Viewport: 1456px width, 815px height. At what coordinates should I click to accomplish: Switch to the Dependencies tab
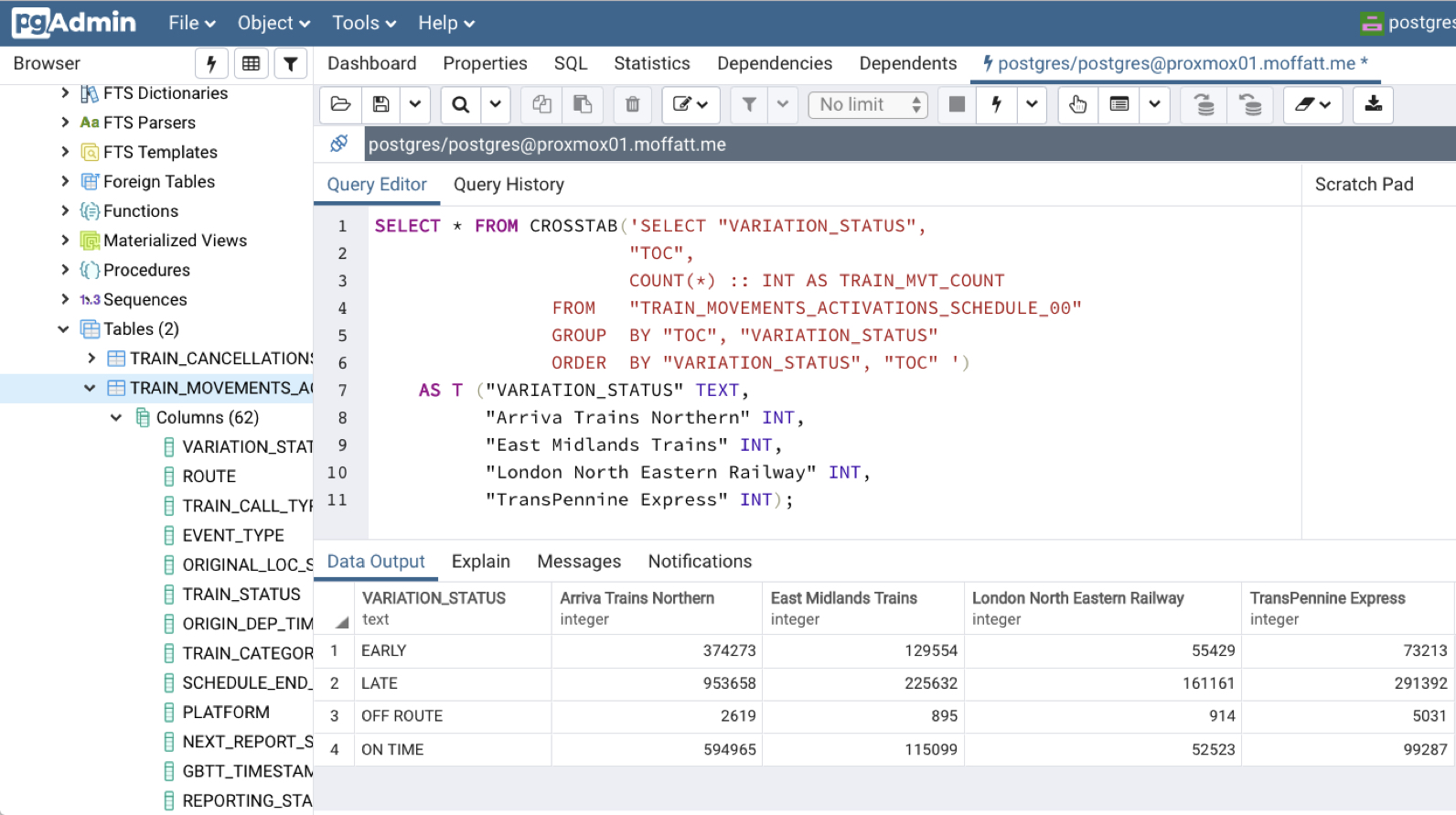775,63
